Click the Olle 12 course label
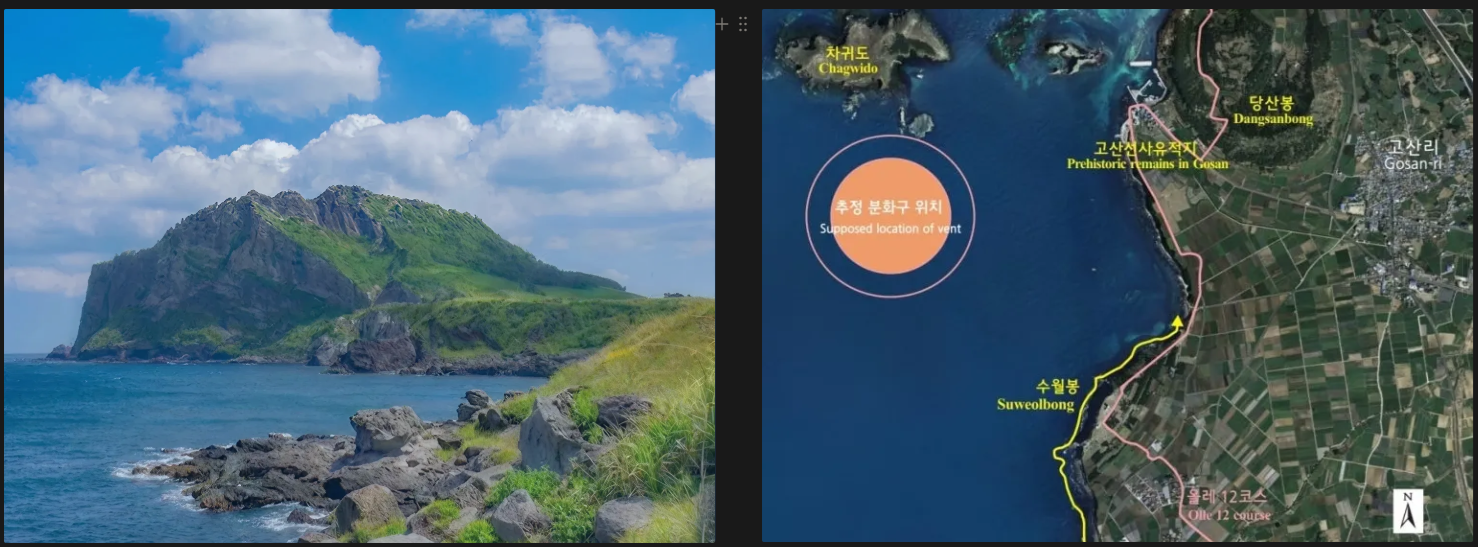This screenshot has width=1478, height=547. (1228, 505)
